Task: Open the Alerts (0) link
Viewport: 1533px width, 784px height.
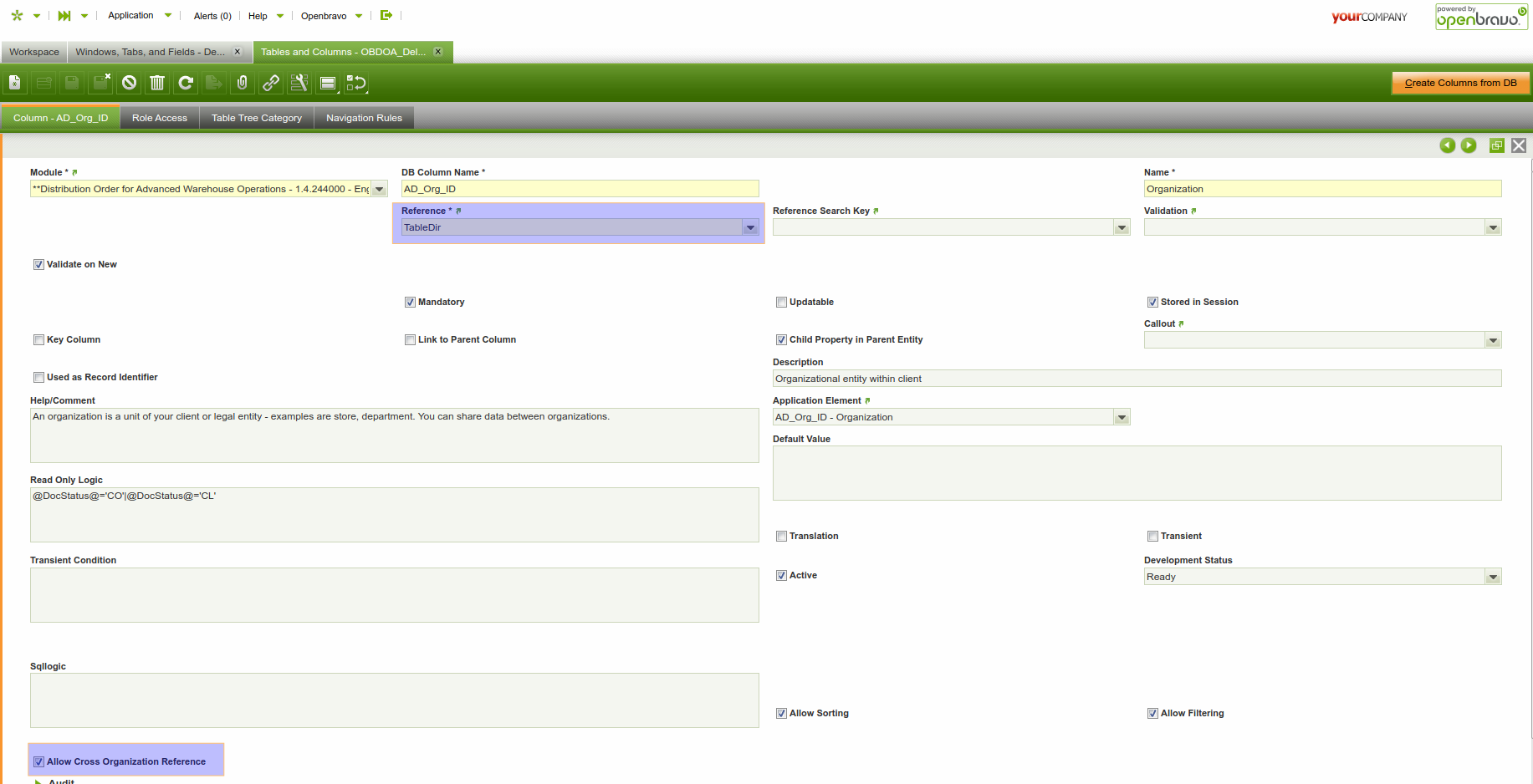Action: [x=212, y=16]
